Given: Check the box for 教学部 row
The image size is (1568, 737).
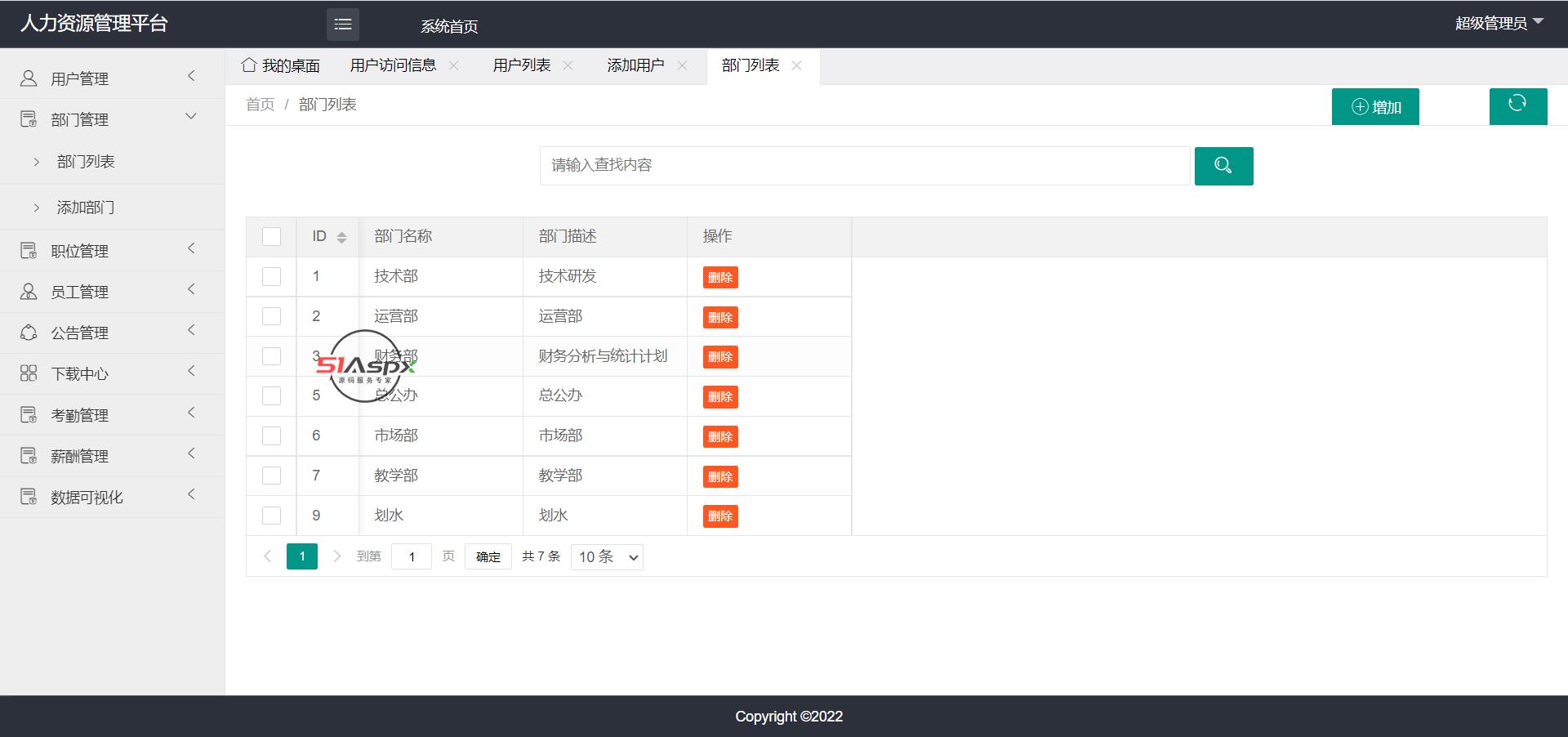Looking at the screenshot, I should point(271,476).
